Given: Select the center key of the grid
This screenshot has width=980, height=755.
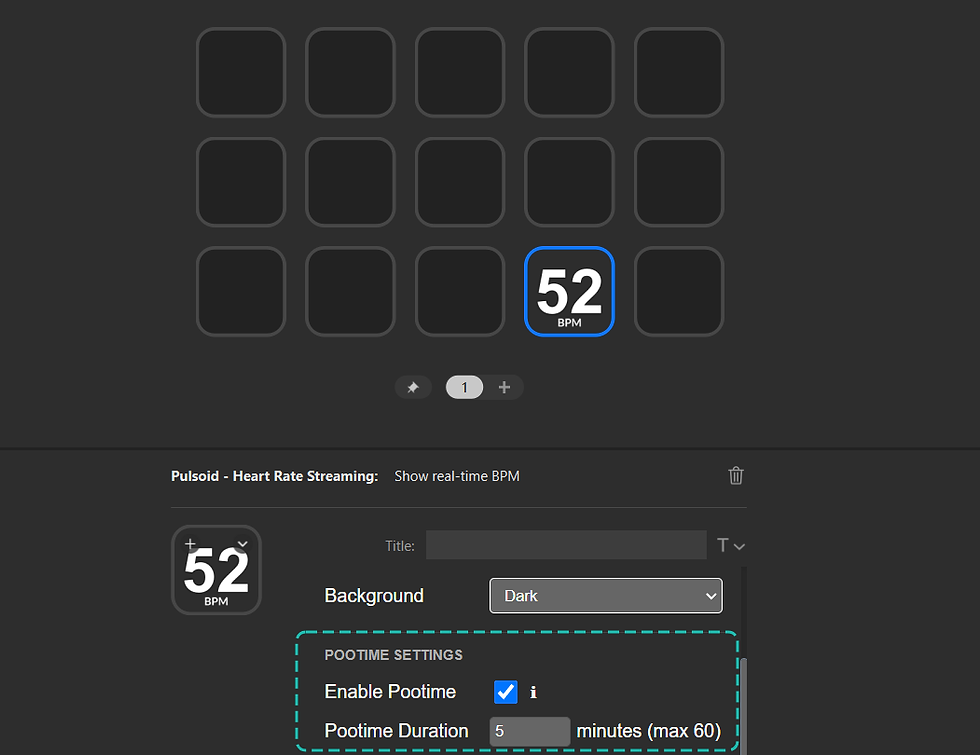Looking at the screenshot, I should click(460, 182).
